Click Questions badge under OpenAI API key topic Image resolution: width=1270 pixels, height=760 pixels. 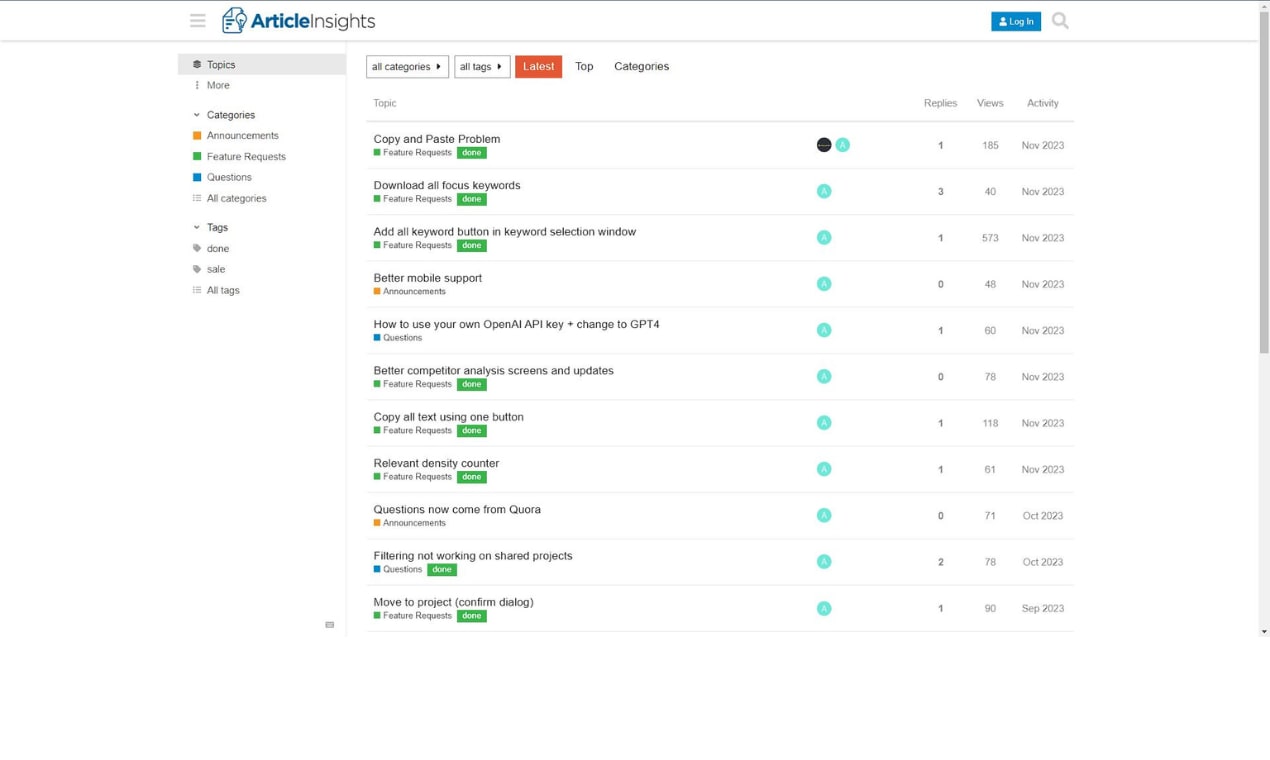[398, 338]
